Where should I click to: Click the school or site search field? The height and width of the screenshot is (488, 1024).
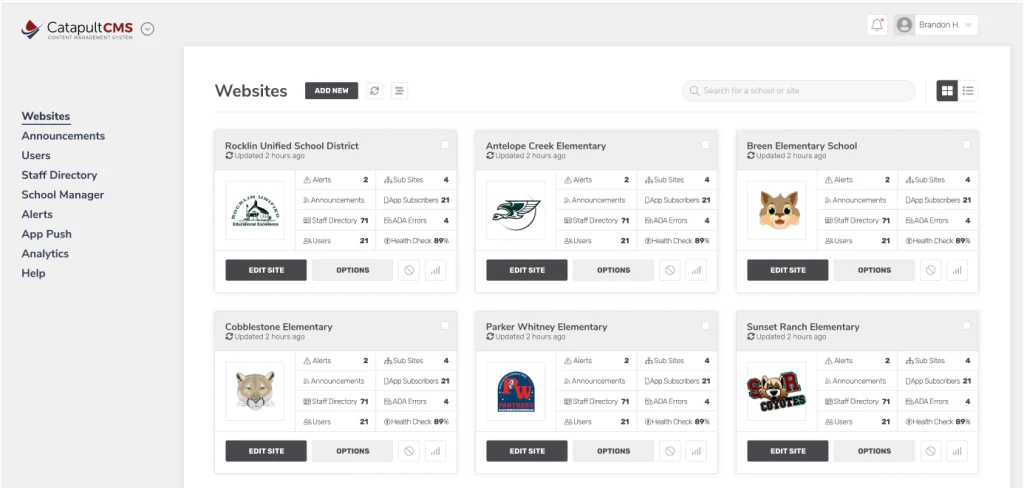click(x=799, y=91)
